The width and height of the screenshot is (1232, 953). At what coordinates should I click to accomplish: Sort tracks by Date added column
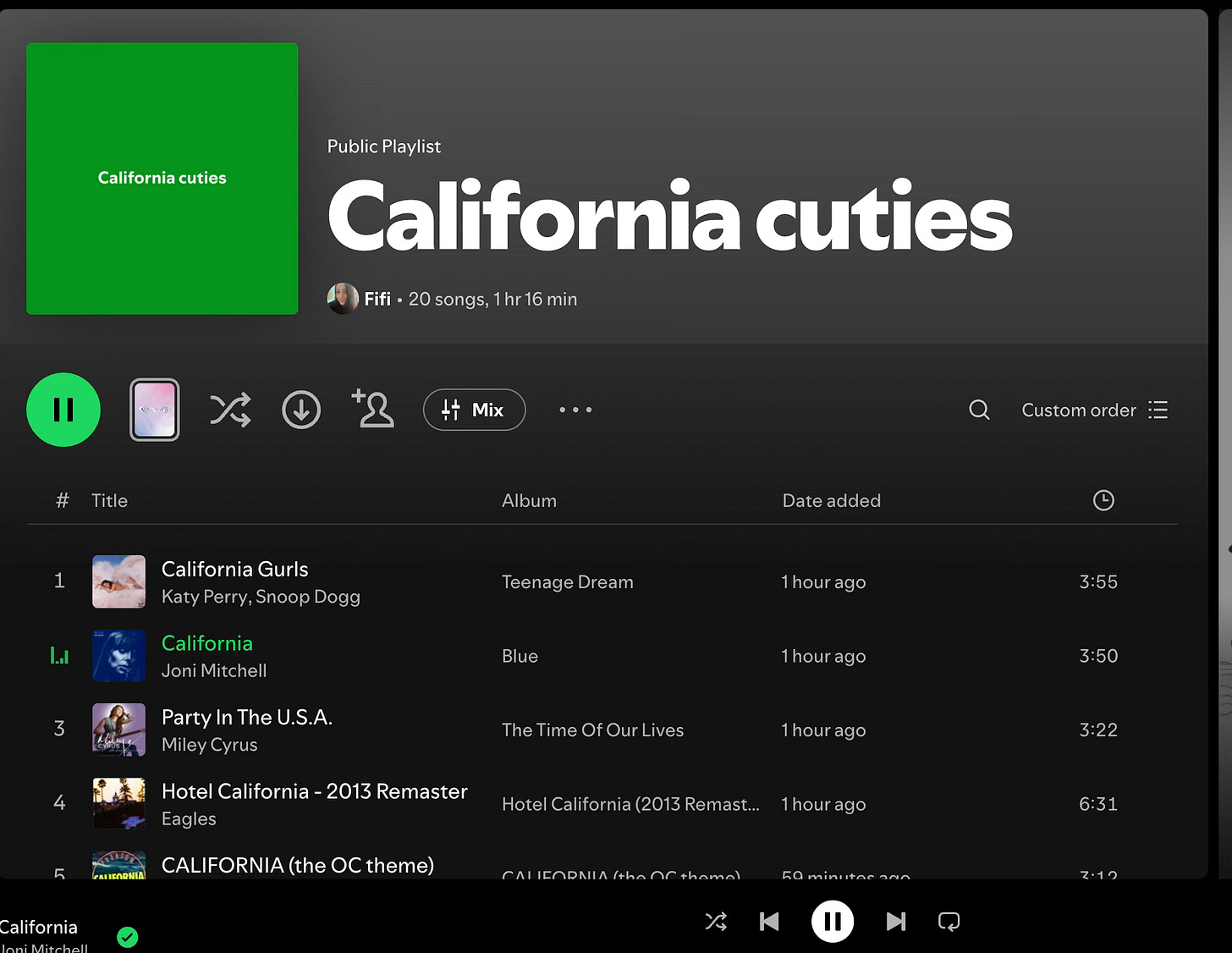click(x=832, y=500)
